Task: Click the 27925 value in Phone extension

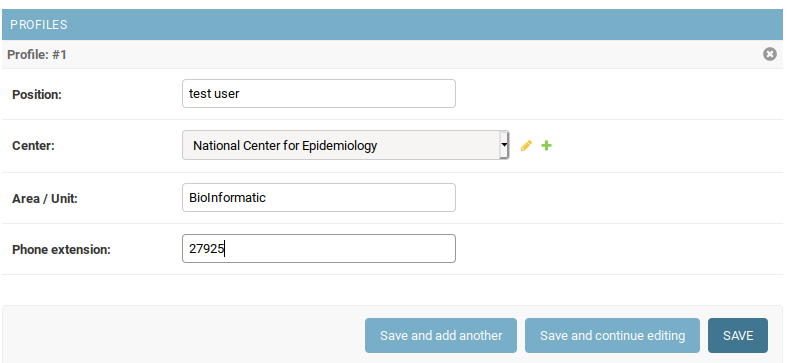Action: [206, 248]
